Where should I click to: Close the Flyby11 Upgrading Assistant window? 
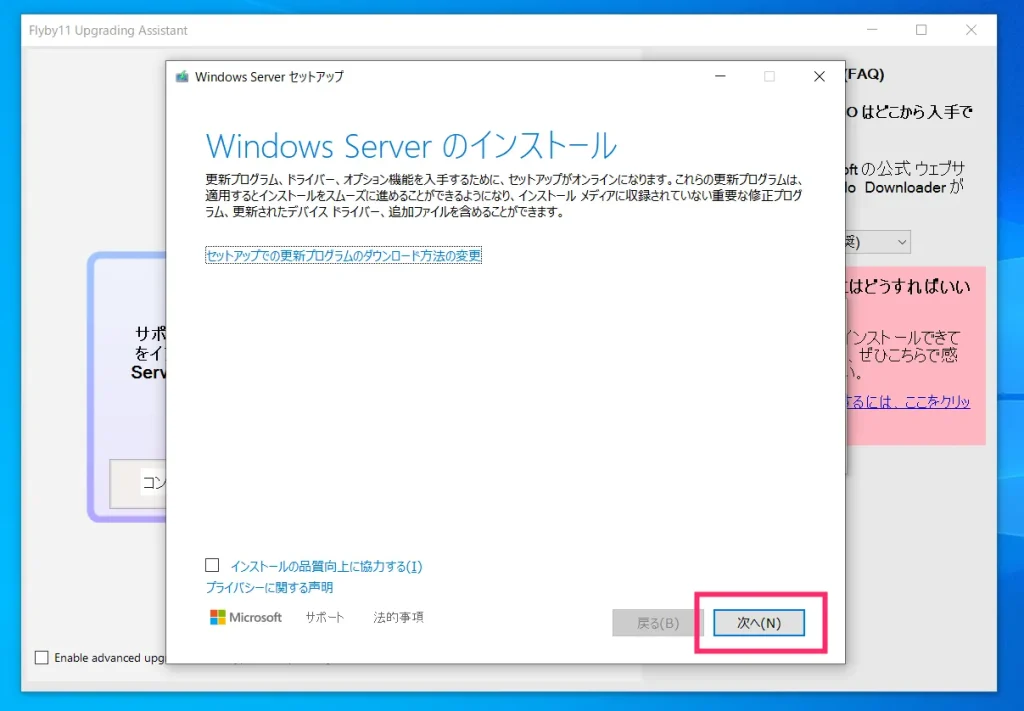click(971, 30)
